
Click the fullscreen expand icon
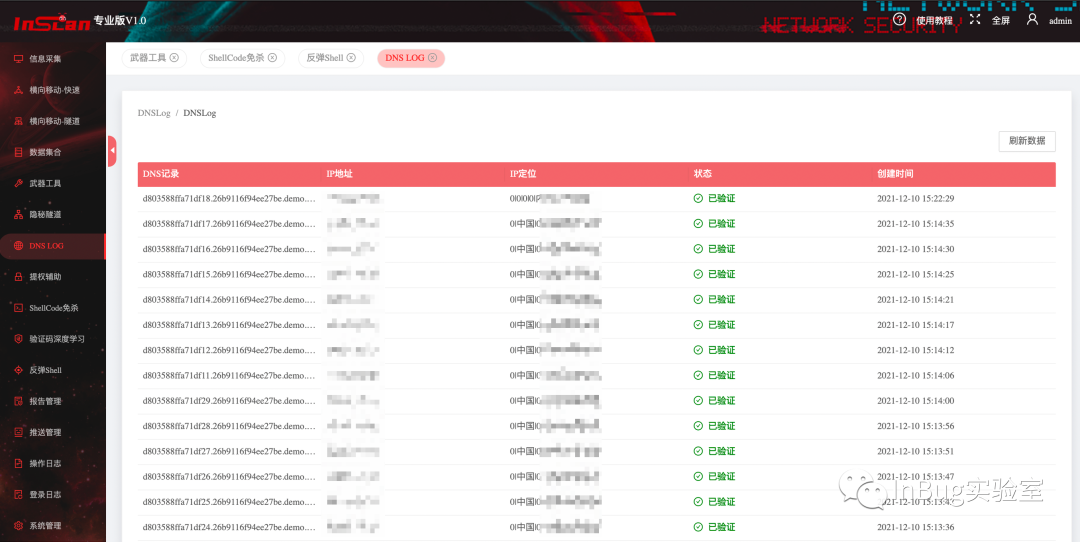tap(975, 19)
